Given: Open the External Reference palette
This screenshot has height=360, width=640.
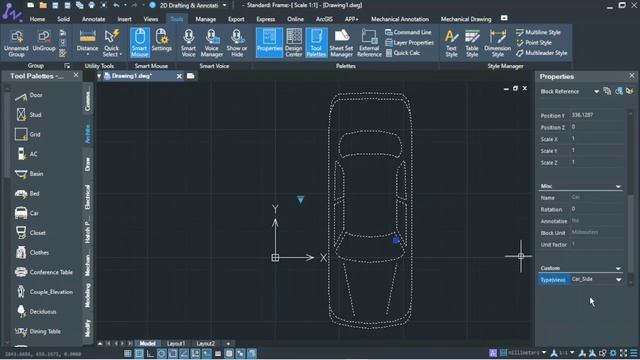Looking at the screenshot, I should click(369, 43).
